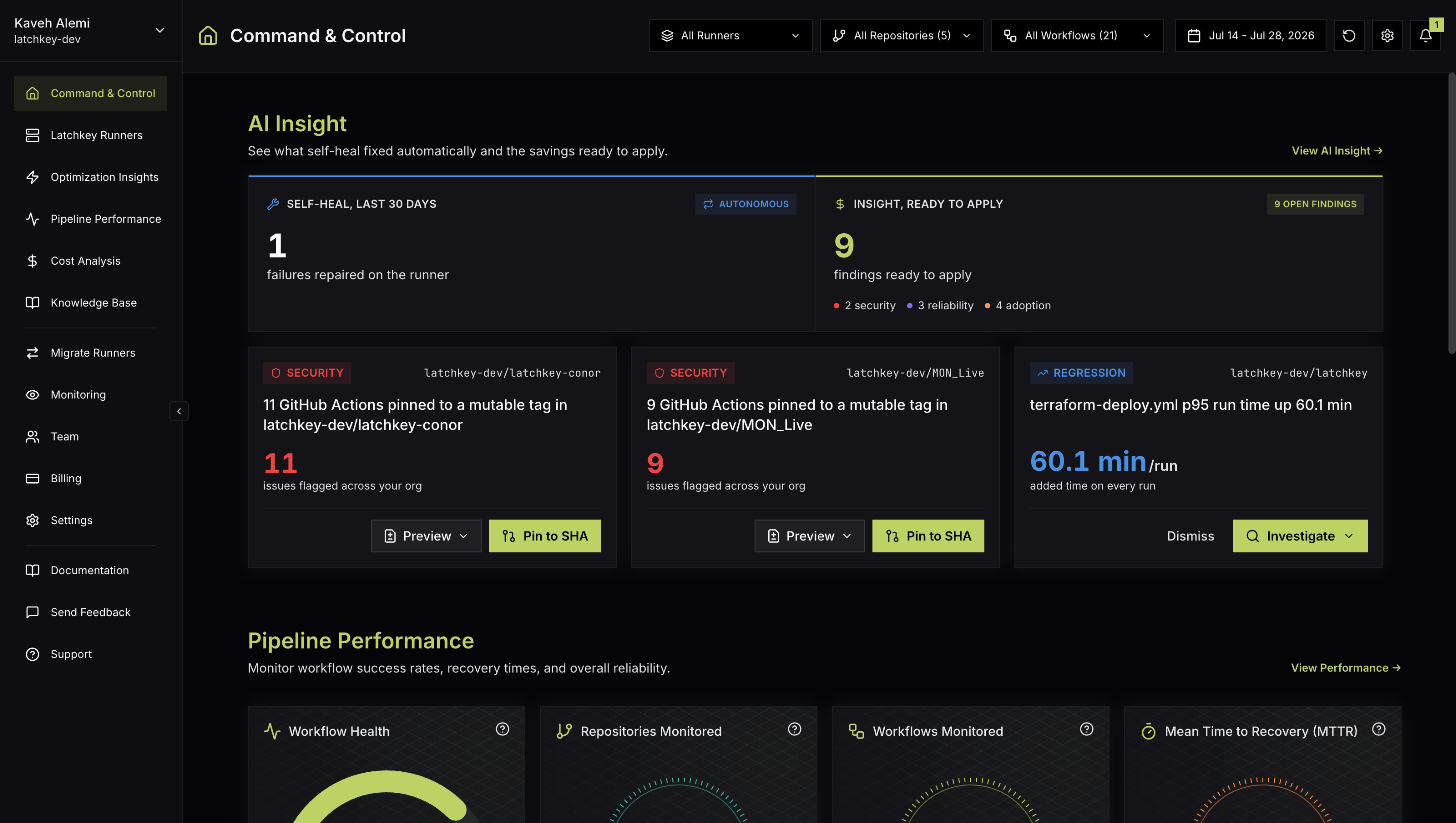Open Optimization Insights in sidebar
Image resolution: width=1456 pixels, height=823 pixels.
point(91,177)
